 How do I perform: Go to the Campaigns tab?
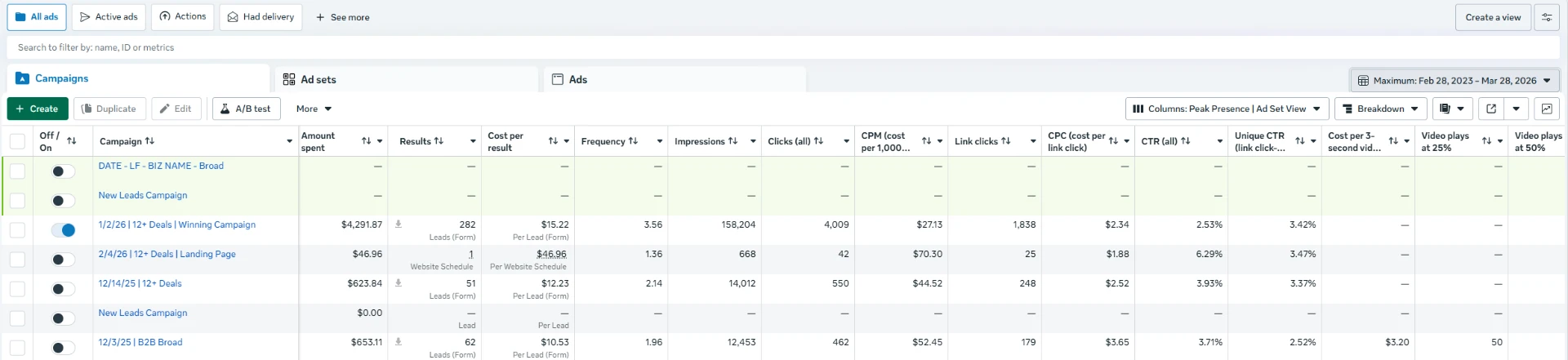(x=138, y=78)
